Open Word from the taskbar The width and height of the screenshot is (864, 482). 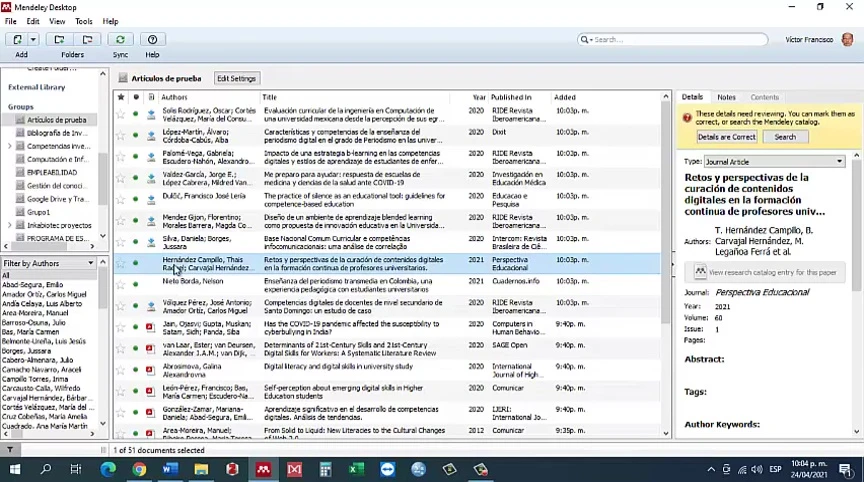(170, 469)
